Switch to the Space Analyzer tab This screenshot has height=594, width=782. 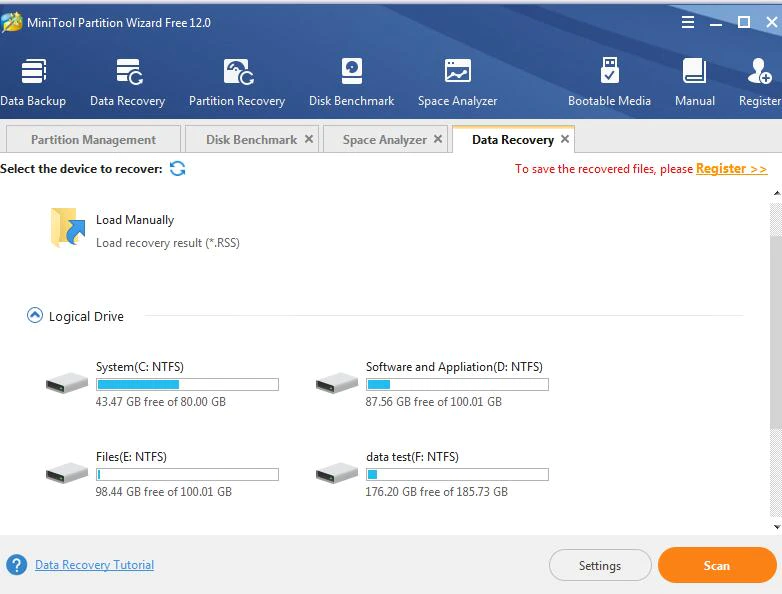pos(385,140)
